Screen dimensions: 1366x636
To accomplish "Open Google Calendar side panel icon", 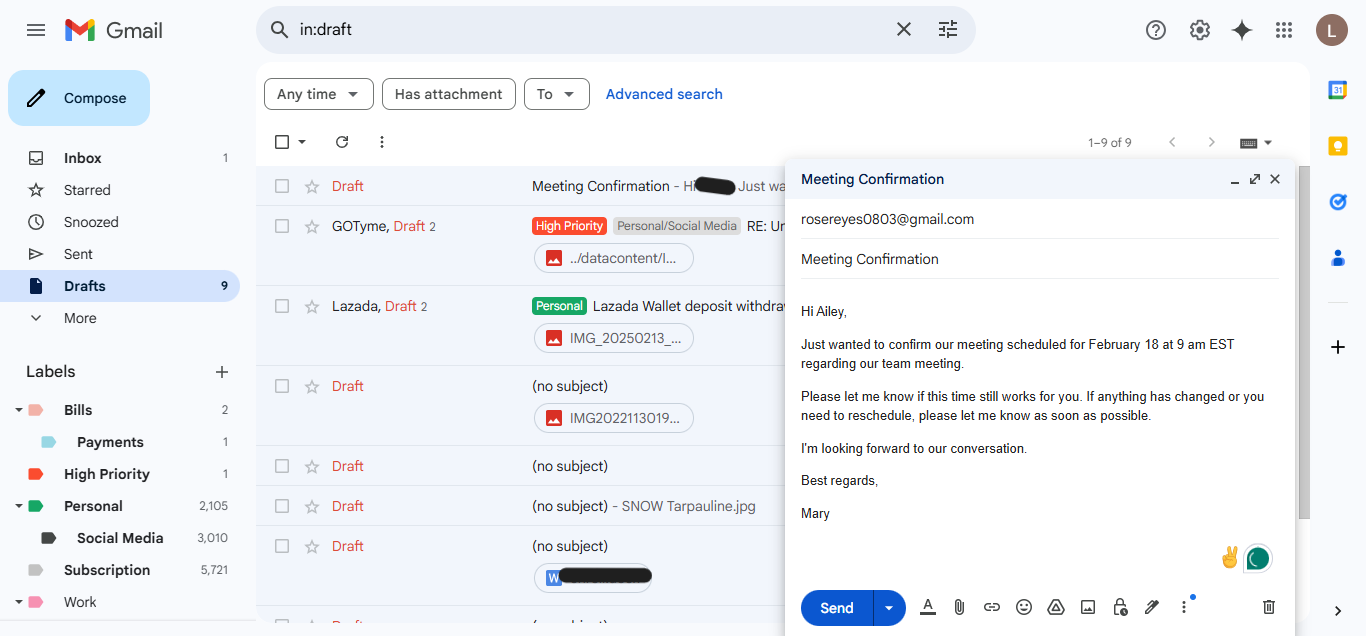I will [x=1338, y=90].
